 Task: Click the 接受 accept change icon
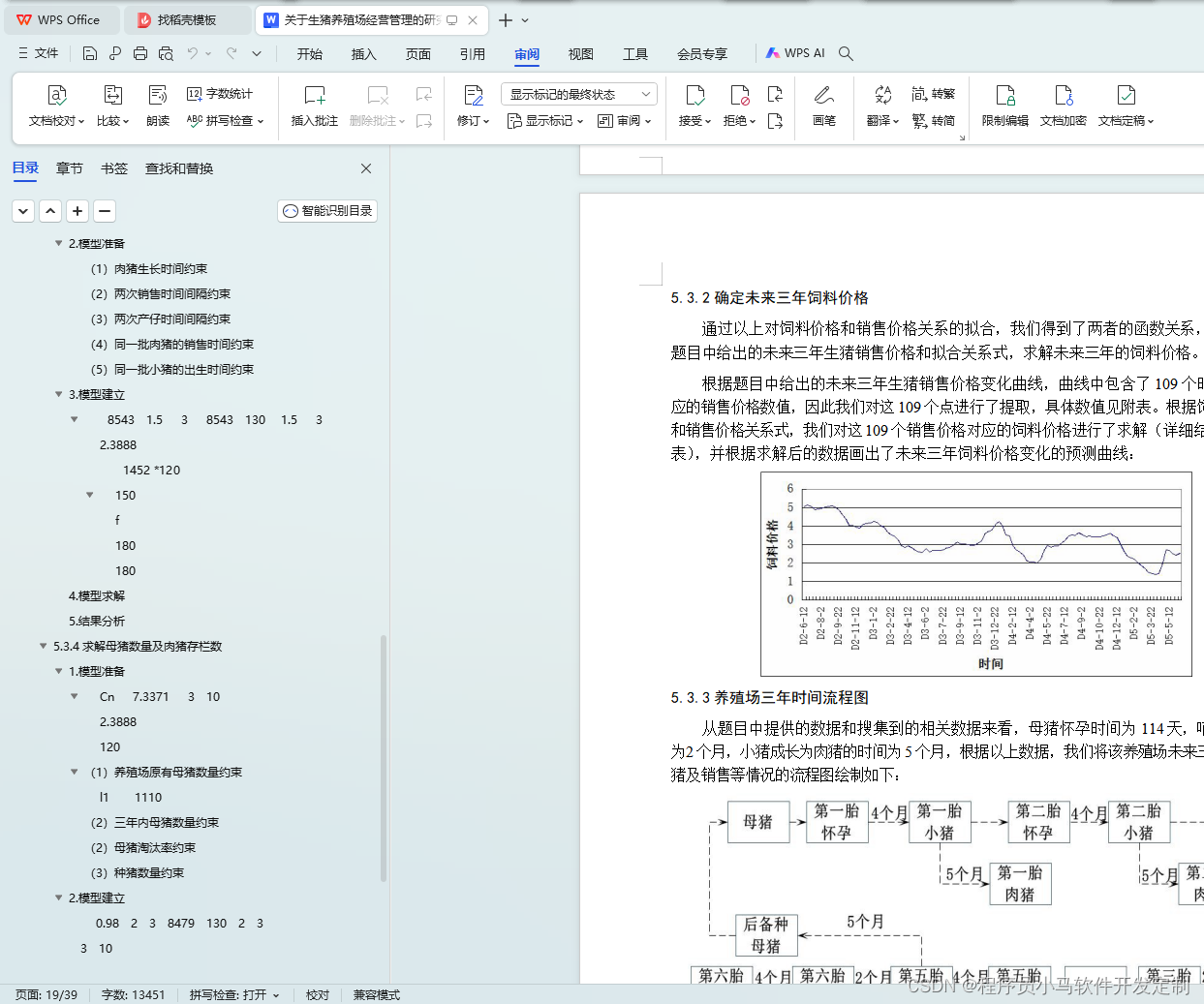(695, 95)
